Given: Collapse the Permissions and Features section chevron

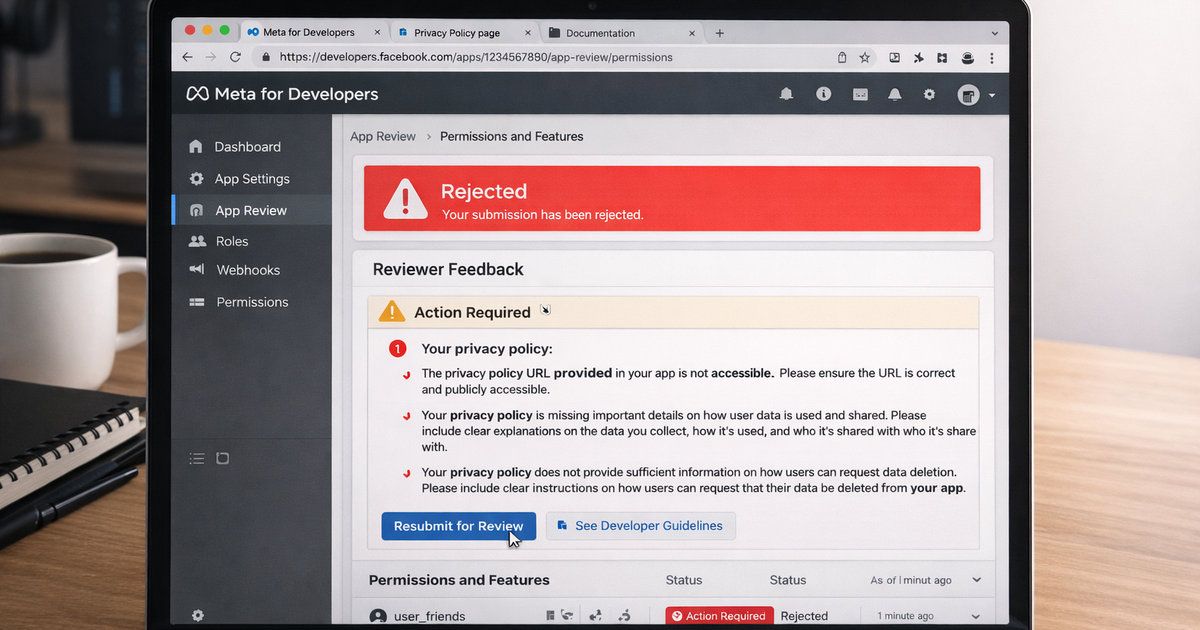Looking at the screenshot, I should [x=977, y=580].
